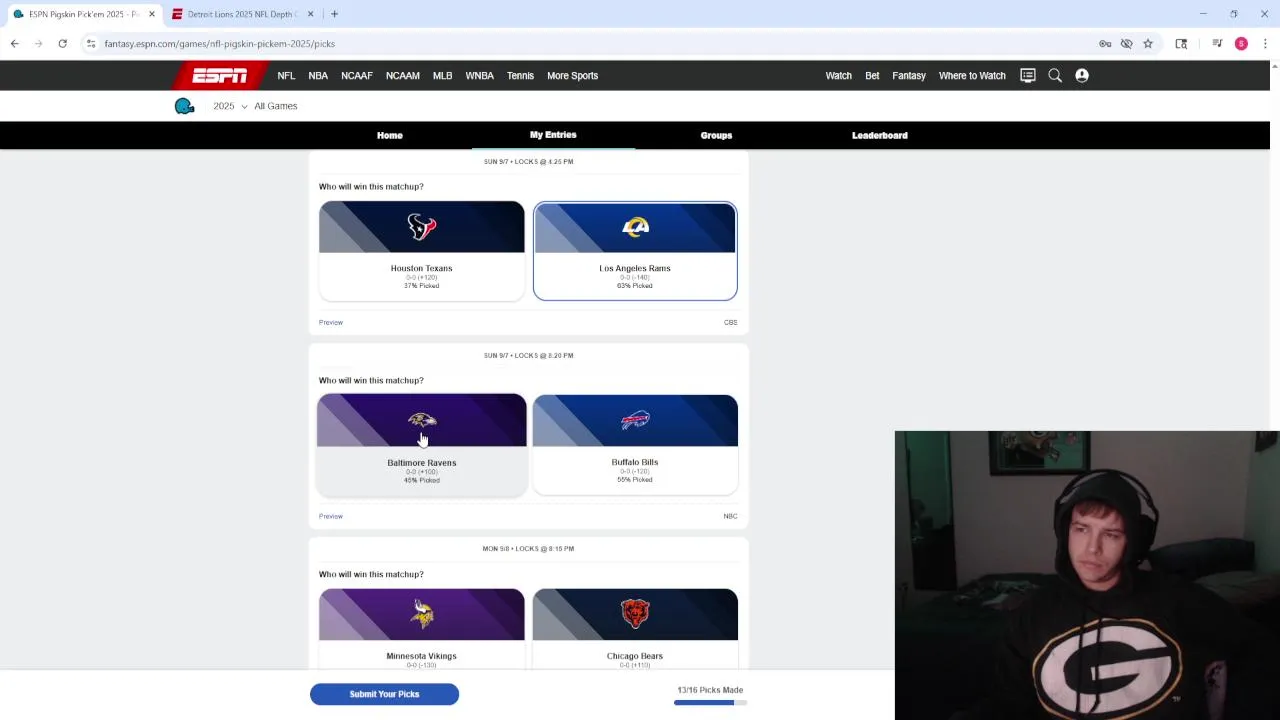The image size is (1280, 720).
Task: Click the address bar URL field
Action: pyautogui.click(x=590, y=44)
